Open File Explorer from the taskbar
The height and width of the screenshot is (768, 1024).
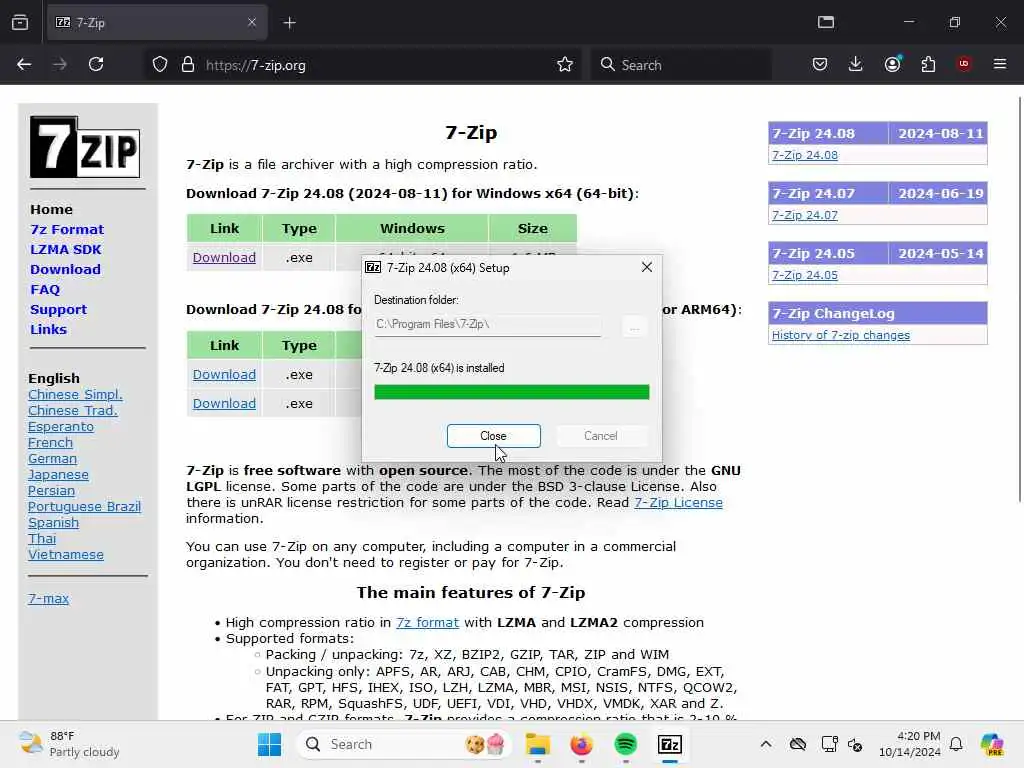(537, 744)
